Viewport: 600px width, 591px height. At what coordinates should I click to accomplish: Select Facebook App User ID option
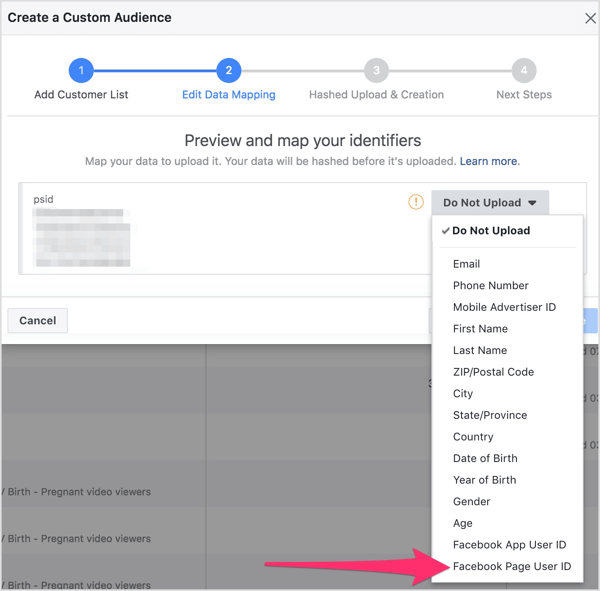pos(509,545)
